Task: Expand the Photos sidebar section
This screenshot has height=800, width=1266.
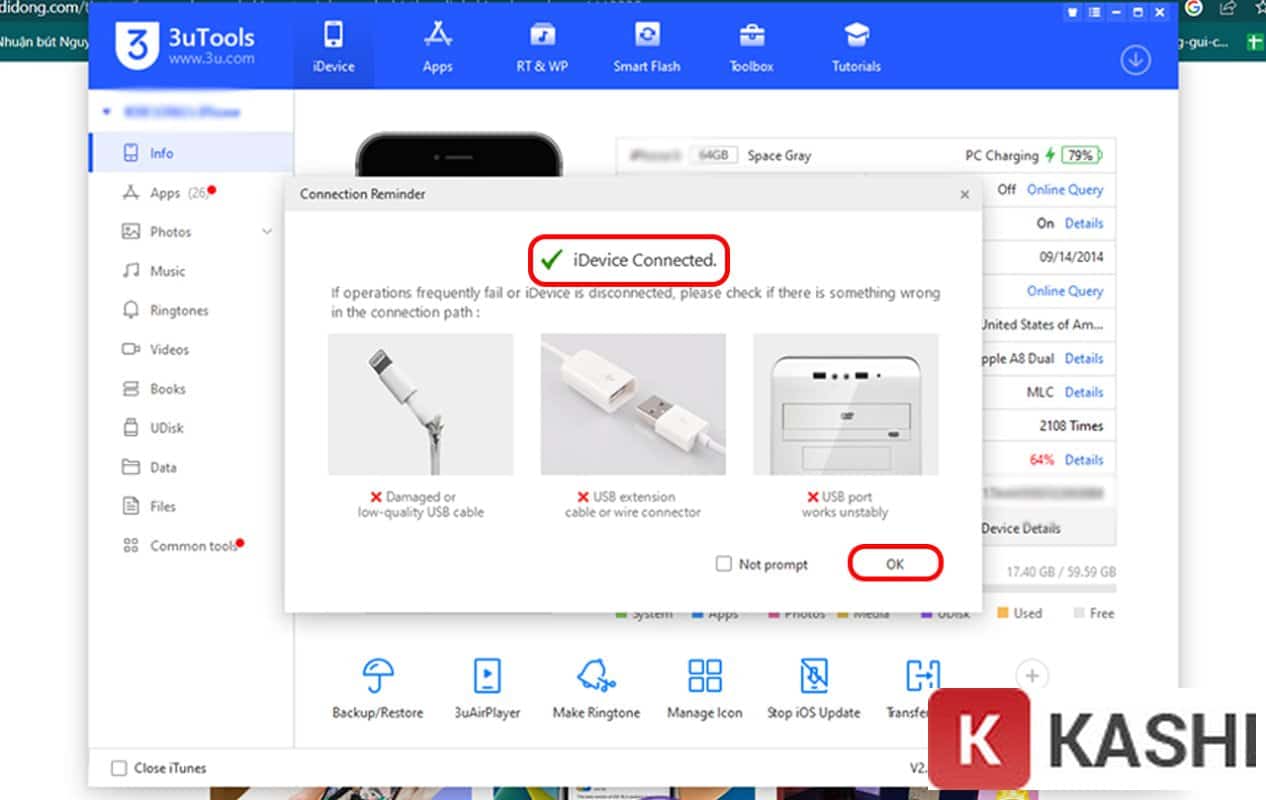Action: [x=267, y=231]
